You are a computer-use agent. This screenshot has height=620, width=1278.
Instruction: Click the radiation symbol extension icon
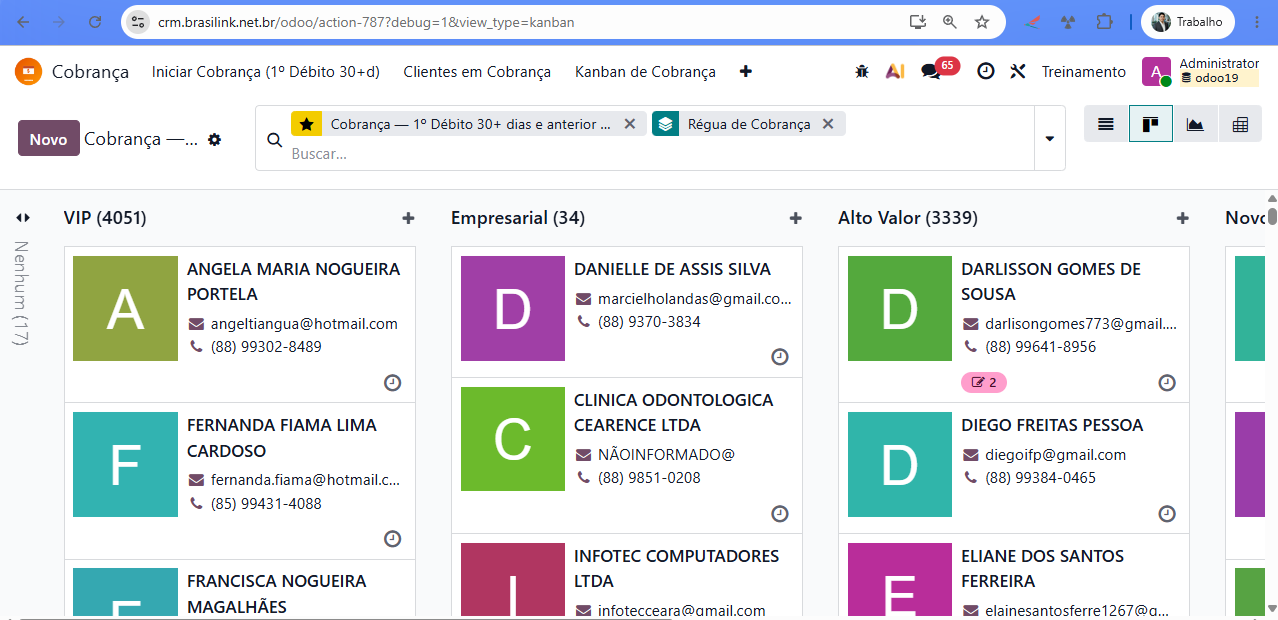coord(1068,22)
